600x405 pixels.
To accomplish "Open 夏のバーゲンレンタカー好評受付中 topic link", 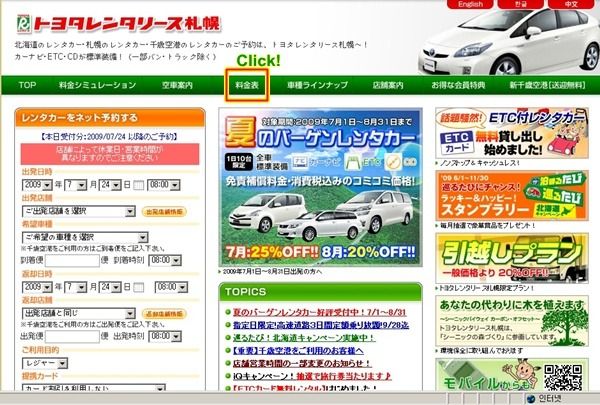I will click(320, 312).
